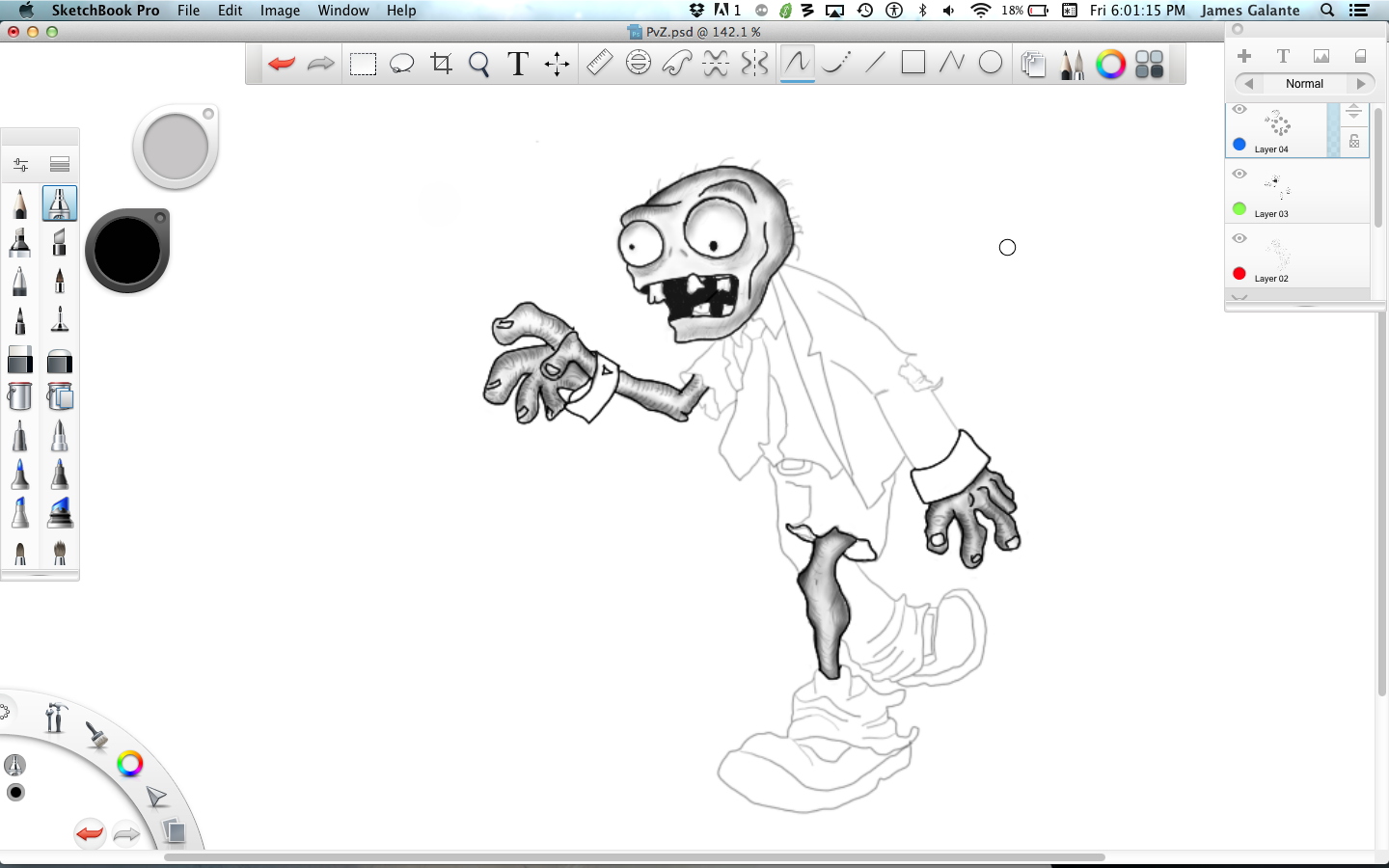Open the Edit menu
1389x868 pixels.
(231, 11)
